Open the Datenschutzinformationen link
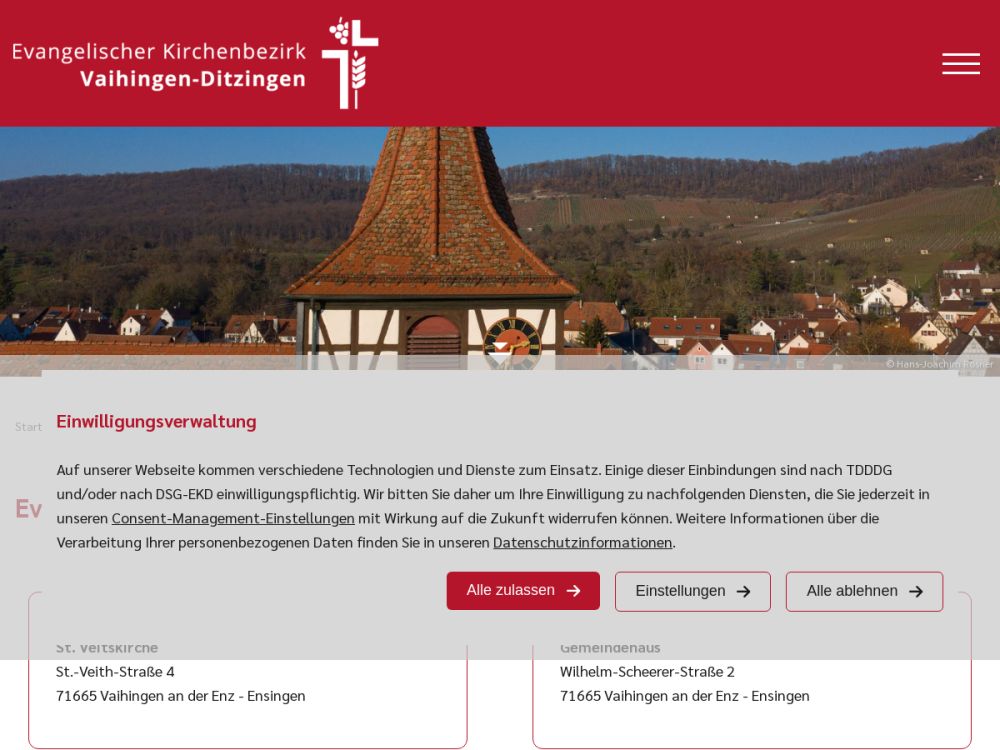The width and height of the screenshot is (1000, 750). coord(582,543)
